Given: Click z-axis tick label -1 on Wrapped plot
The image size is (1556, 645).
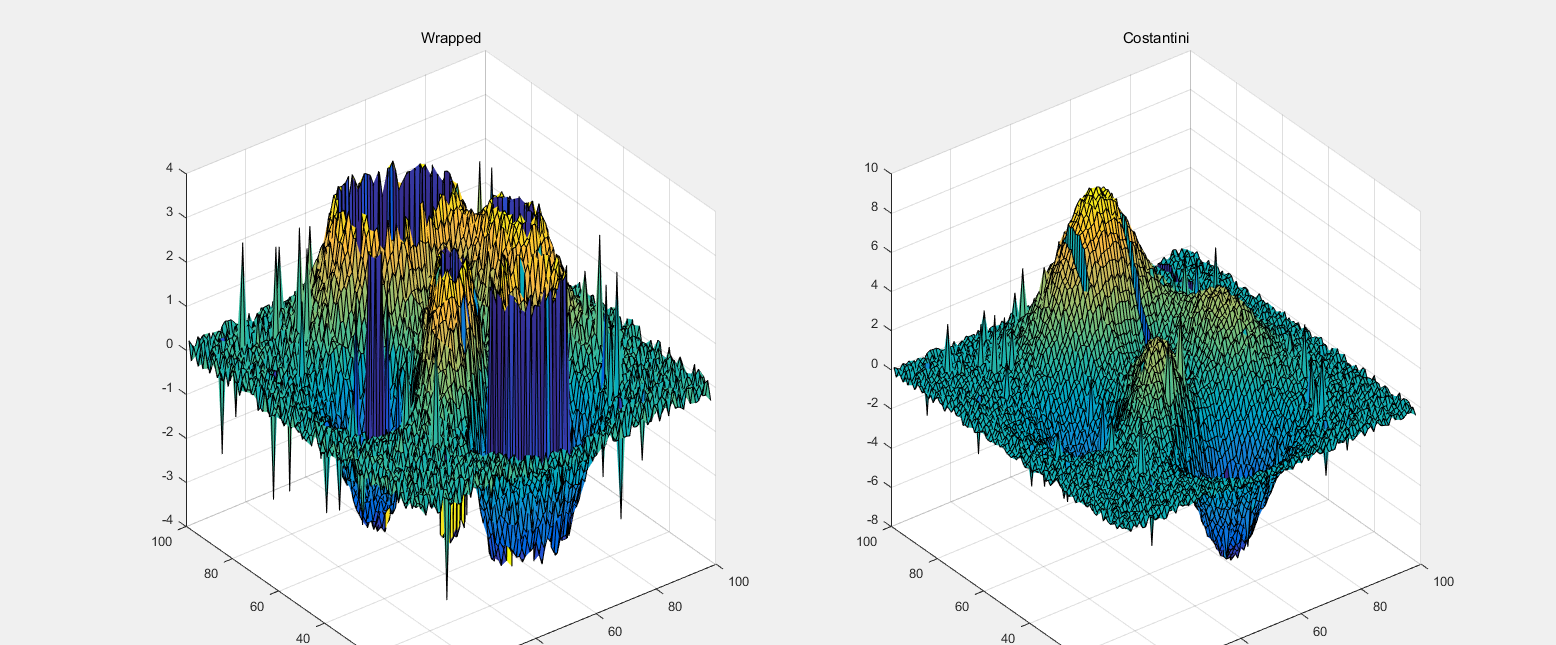Looking at the screenshot, I should [x=168, y=389].
